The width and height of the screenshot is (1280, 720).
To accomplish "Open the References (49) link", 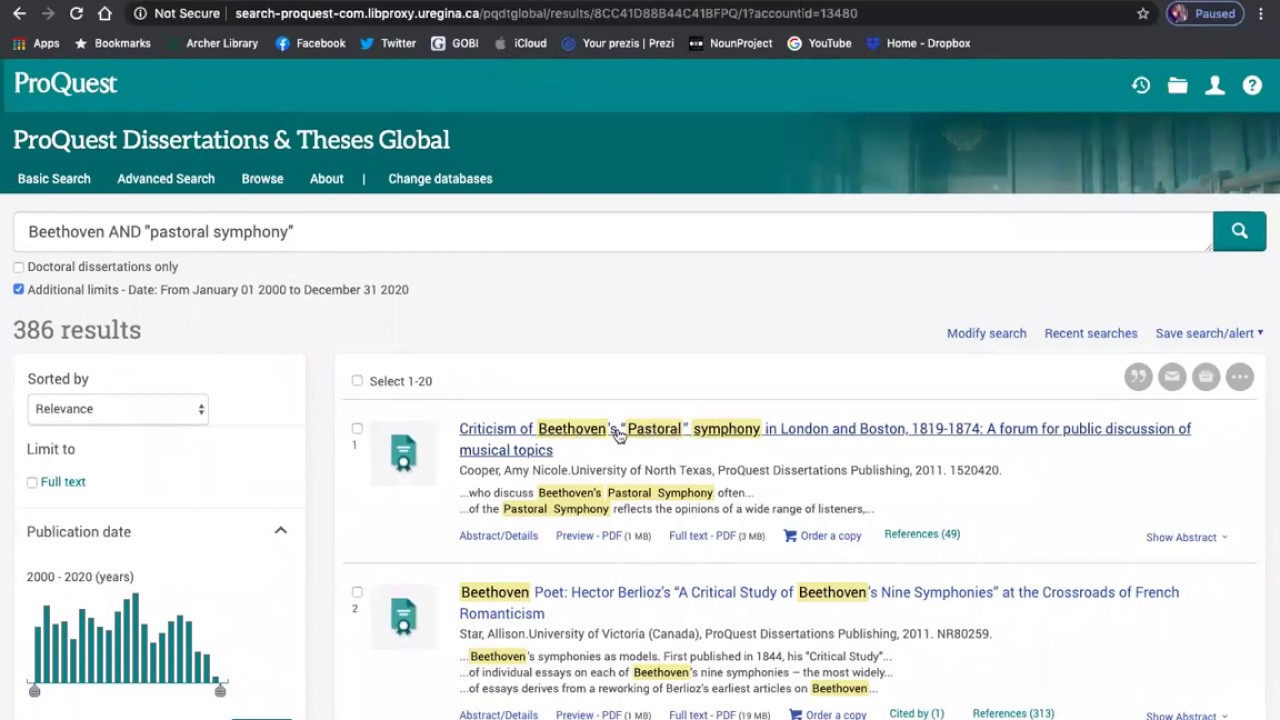I will coord(922,534).
